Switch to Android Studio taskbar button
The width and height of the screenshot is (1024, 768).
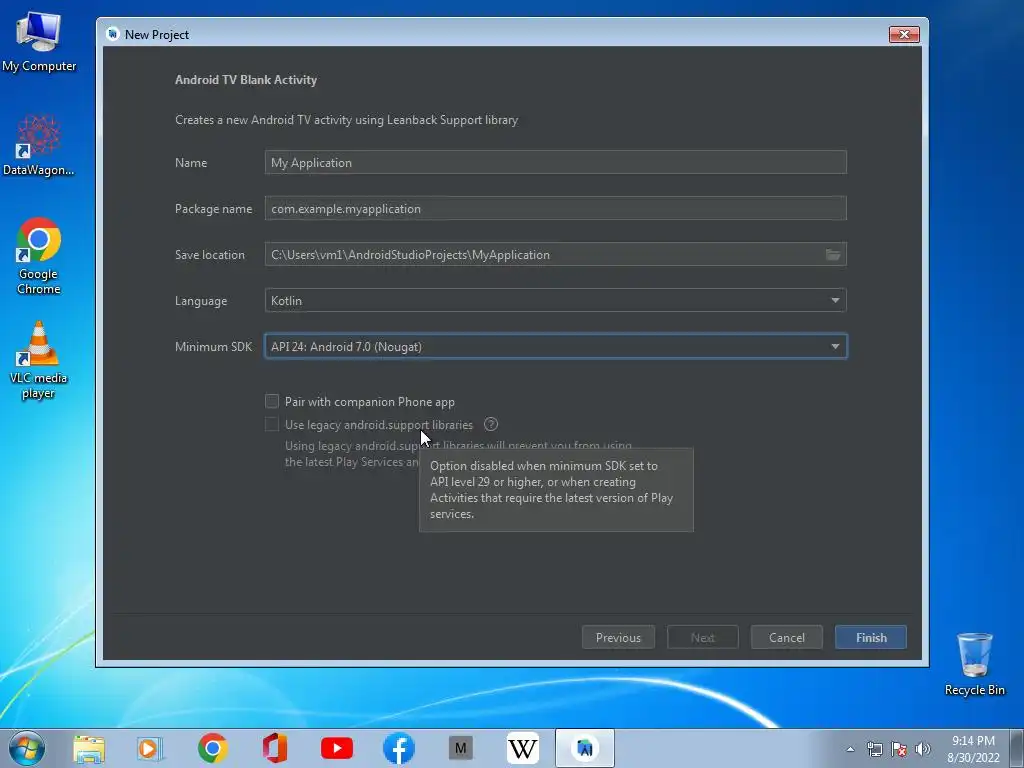584,748
